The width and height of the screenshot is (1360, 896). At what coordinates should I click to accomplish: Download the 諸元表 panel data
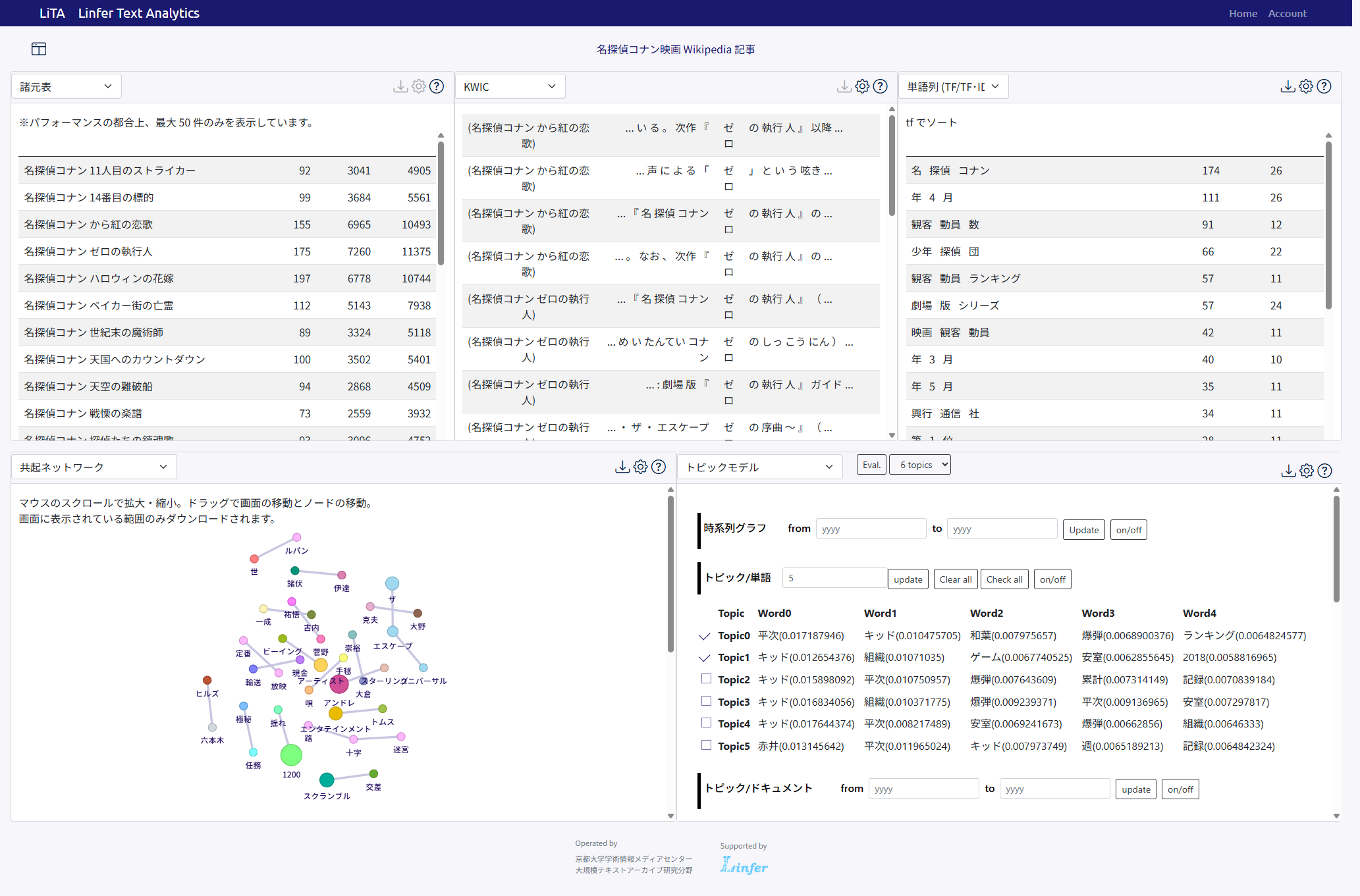[400, 86]
